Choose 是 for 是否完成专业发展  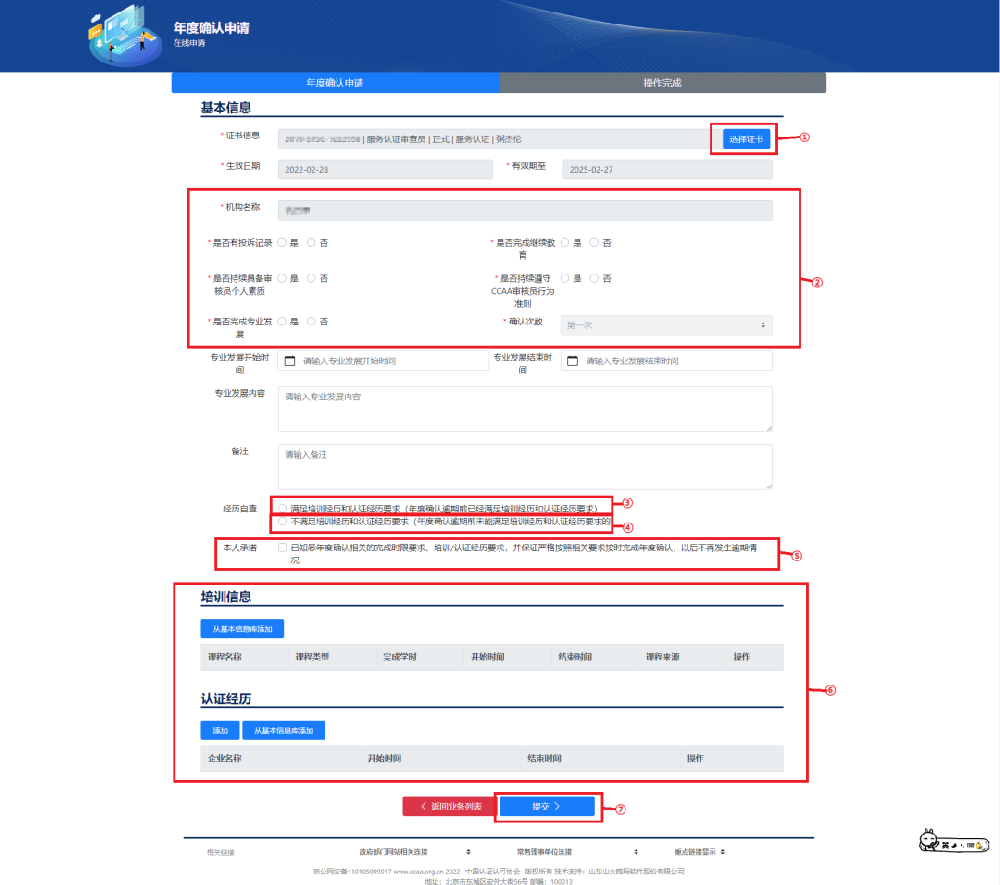[x=283, y=321]
